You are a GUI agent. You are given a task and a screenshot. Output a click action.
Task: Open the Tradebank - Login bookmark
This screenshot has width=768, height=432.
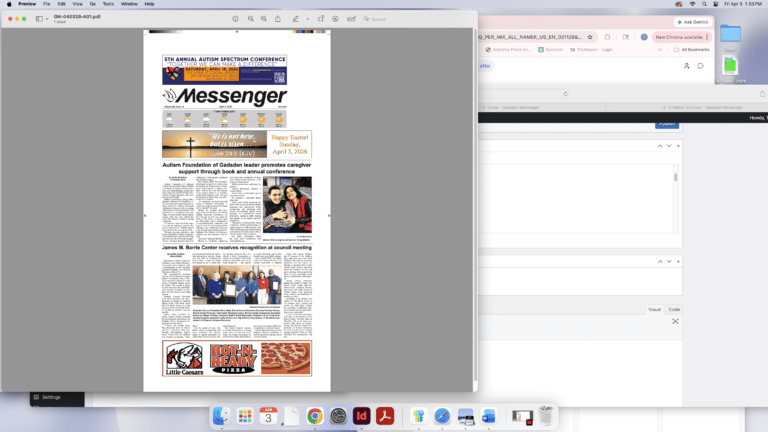pyautogui.click(x=591, y=49)
